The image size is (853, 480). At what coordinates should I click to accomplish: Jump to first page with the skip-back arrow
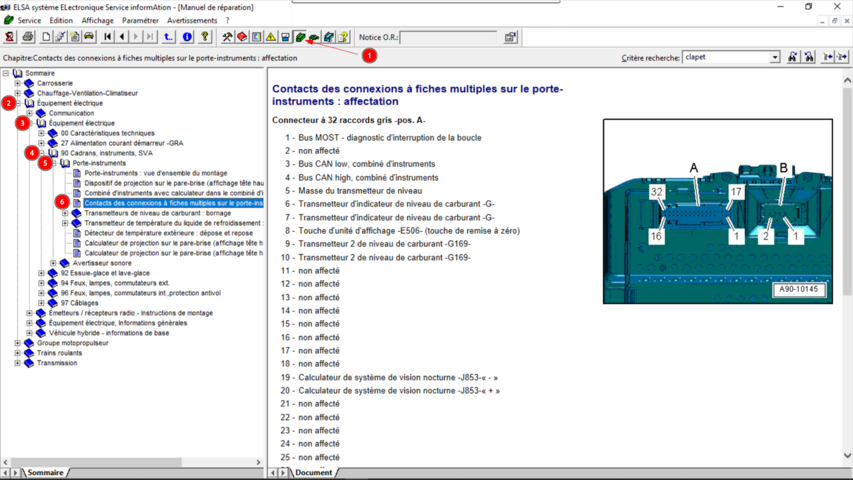pyautogui.click(x=108, y=37)
